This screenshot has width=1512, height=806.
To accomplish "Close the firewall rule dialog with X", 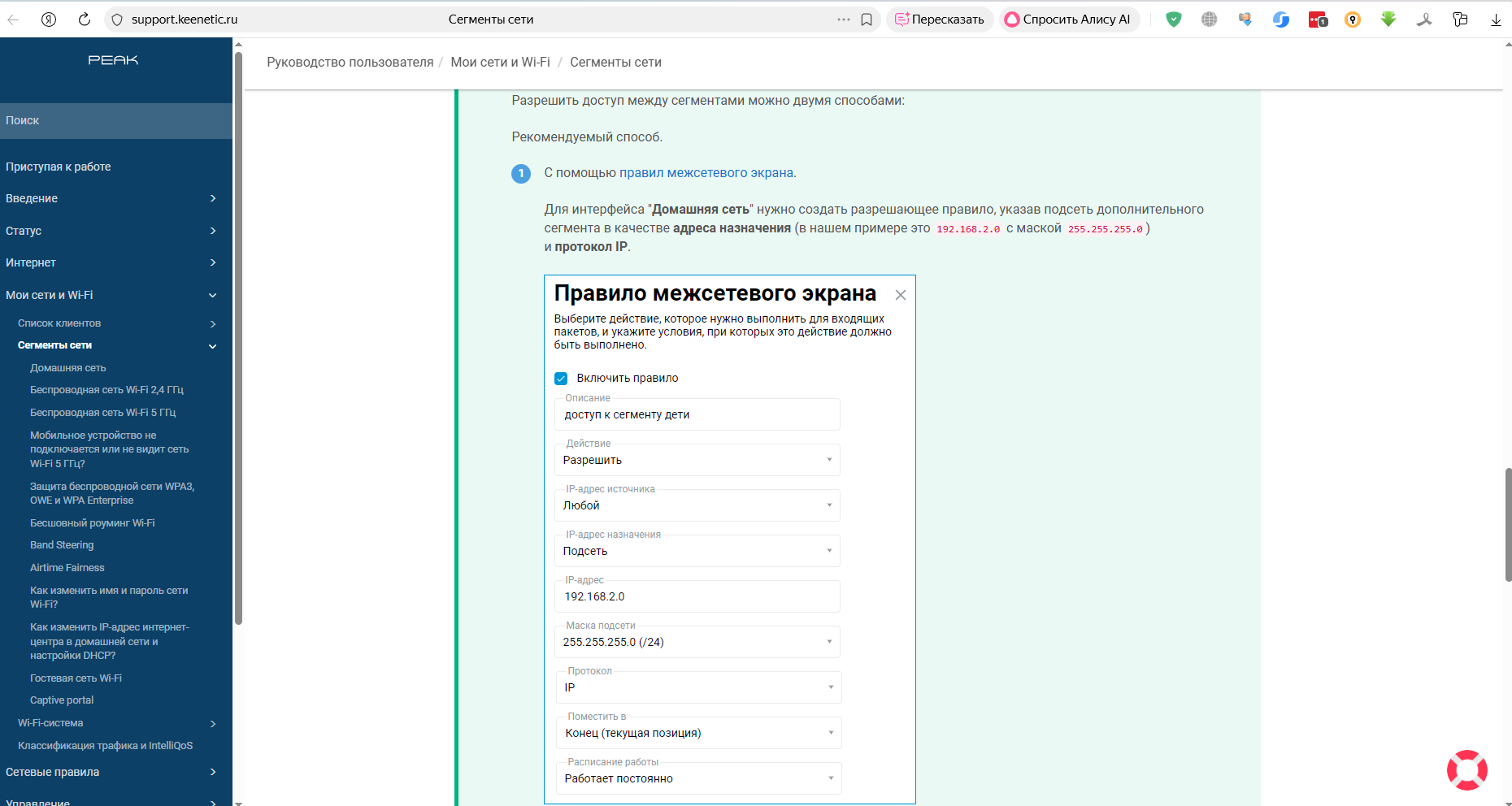I will pos(900,295).
